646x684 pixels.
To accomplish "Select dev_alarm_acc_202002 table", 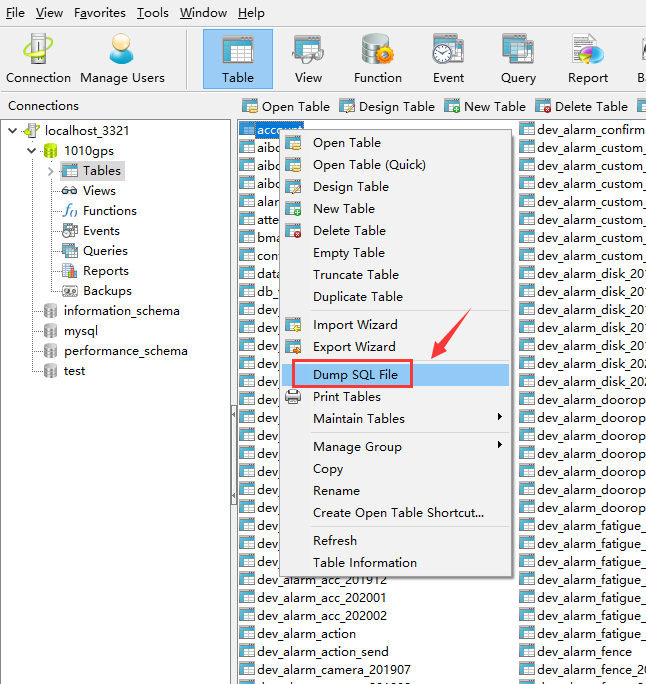I will tap(313, 616).
